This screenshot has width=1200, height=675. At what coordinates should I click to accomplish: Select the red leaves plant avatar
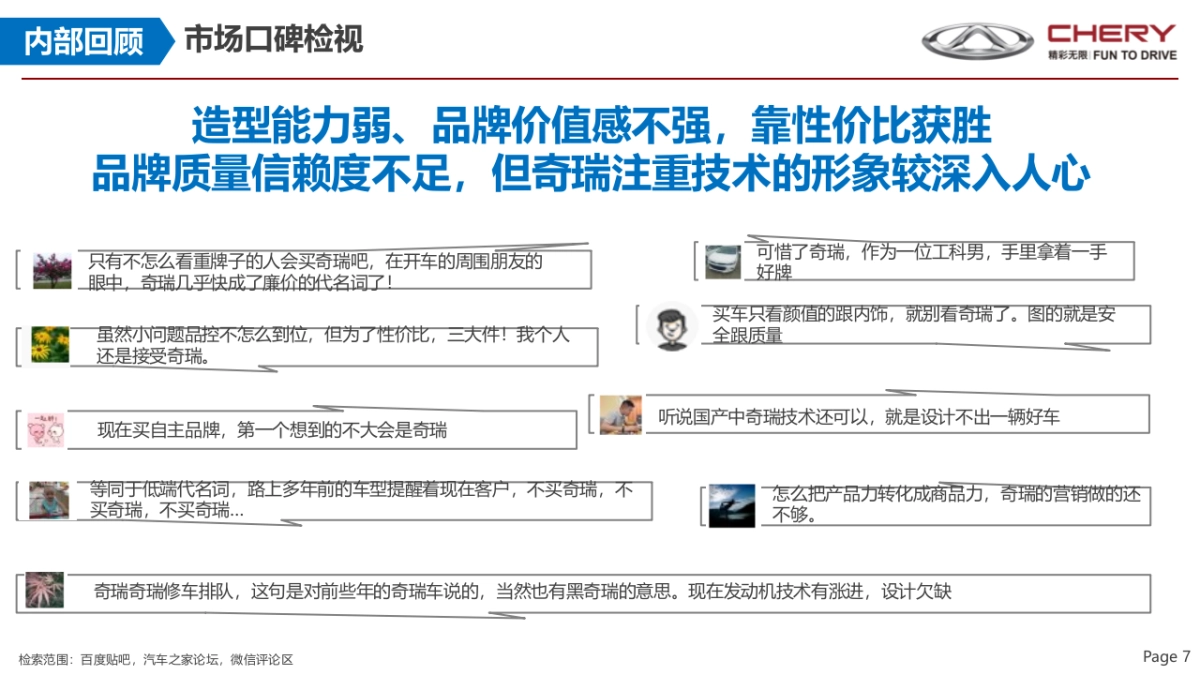coord(45,590)
